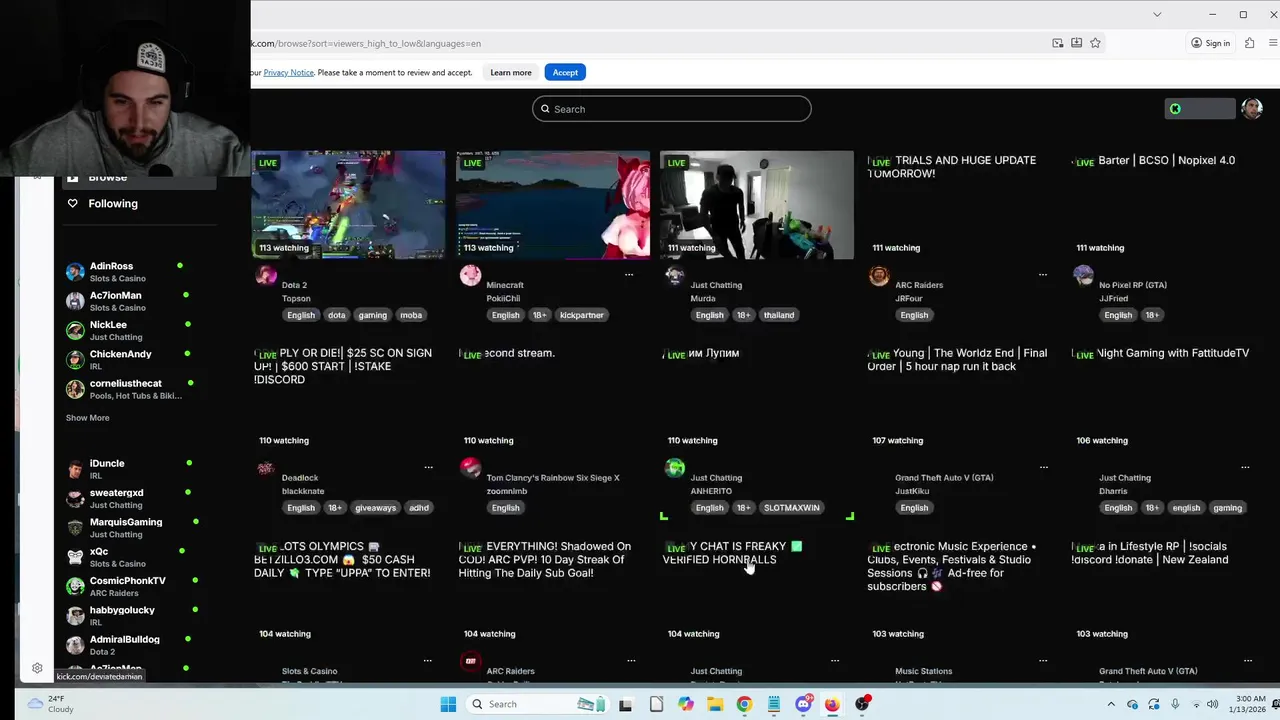The image size is (1280, 720).
Task: Open options menu for JustKiku stream card
Action: [x=1044, y=467]
